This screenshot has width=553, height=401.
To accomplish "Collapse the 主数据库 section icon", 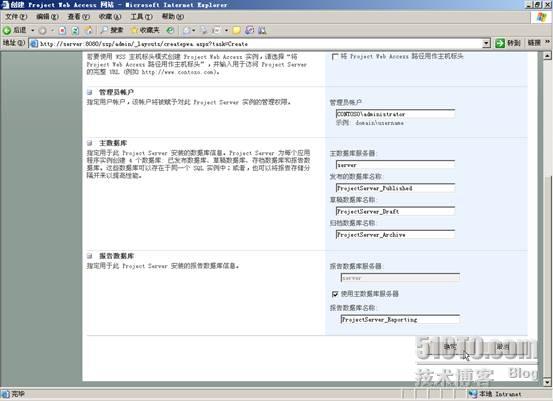I will click(x=90, y=143).
